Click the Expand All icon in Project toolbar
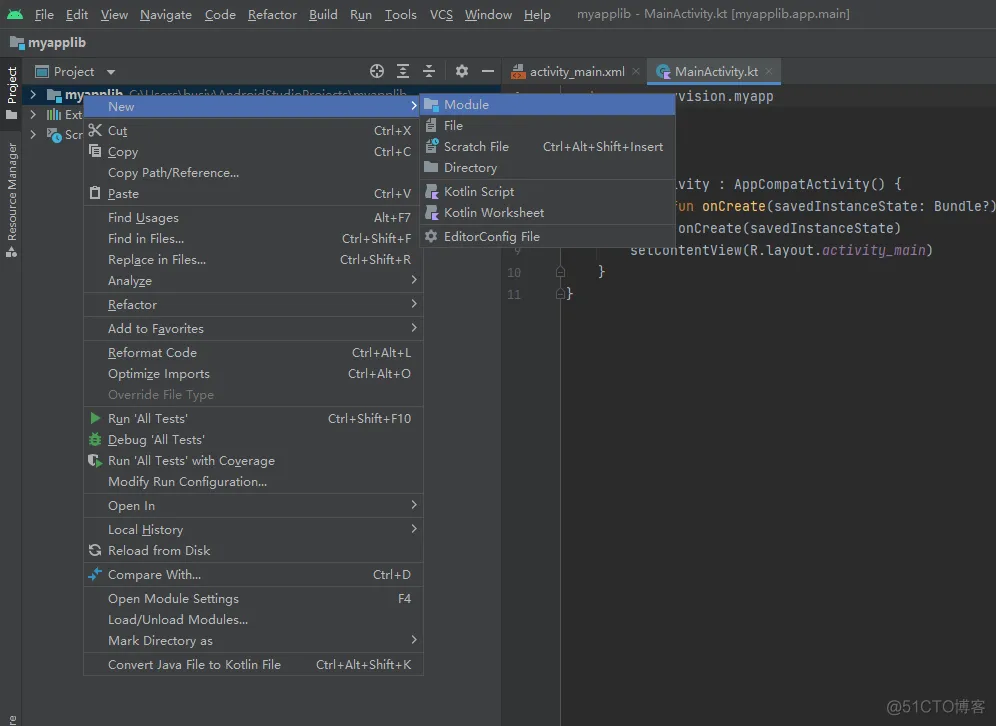The width and height of the screenshot is (996, 726). [x=403, y=71]
